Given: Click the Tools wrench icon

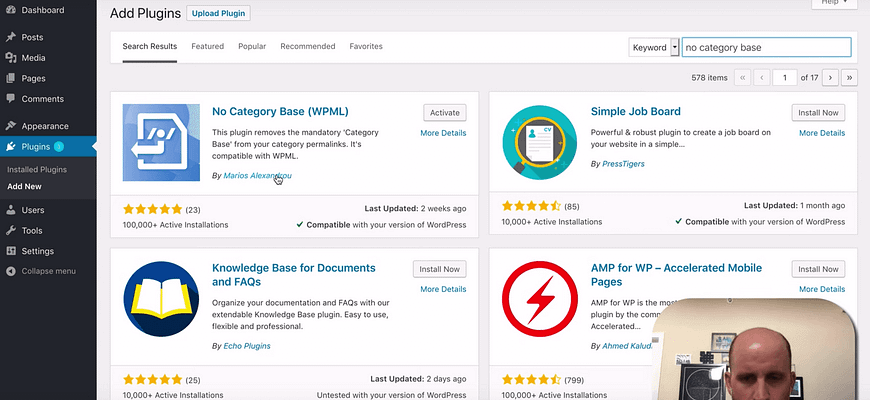Looking at the screenshot, I should point(11,230).
